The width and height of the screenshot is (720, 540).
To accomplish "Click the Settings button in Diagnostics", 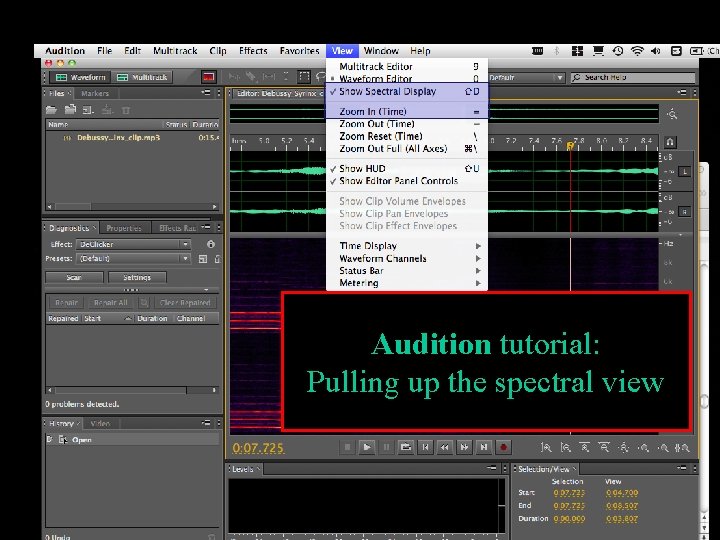I will pos(137,277).
